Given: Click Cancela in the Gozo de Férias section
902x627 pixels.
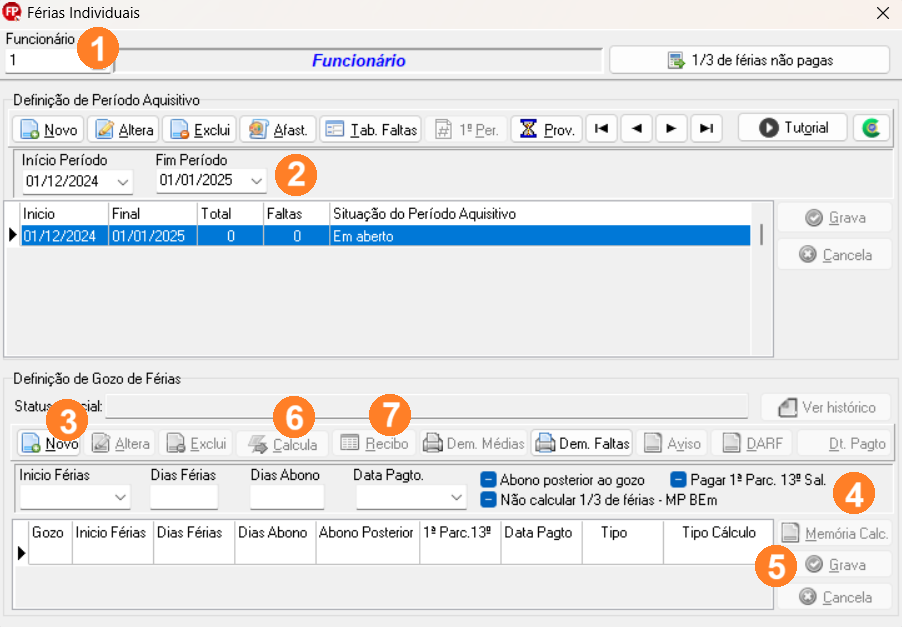Looking at the screenshot, I should tap(835, 597).
